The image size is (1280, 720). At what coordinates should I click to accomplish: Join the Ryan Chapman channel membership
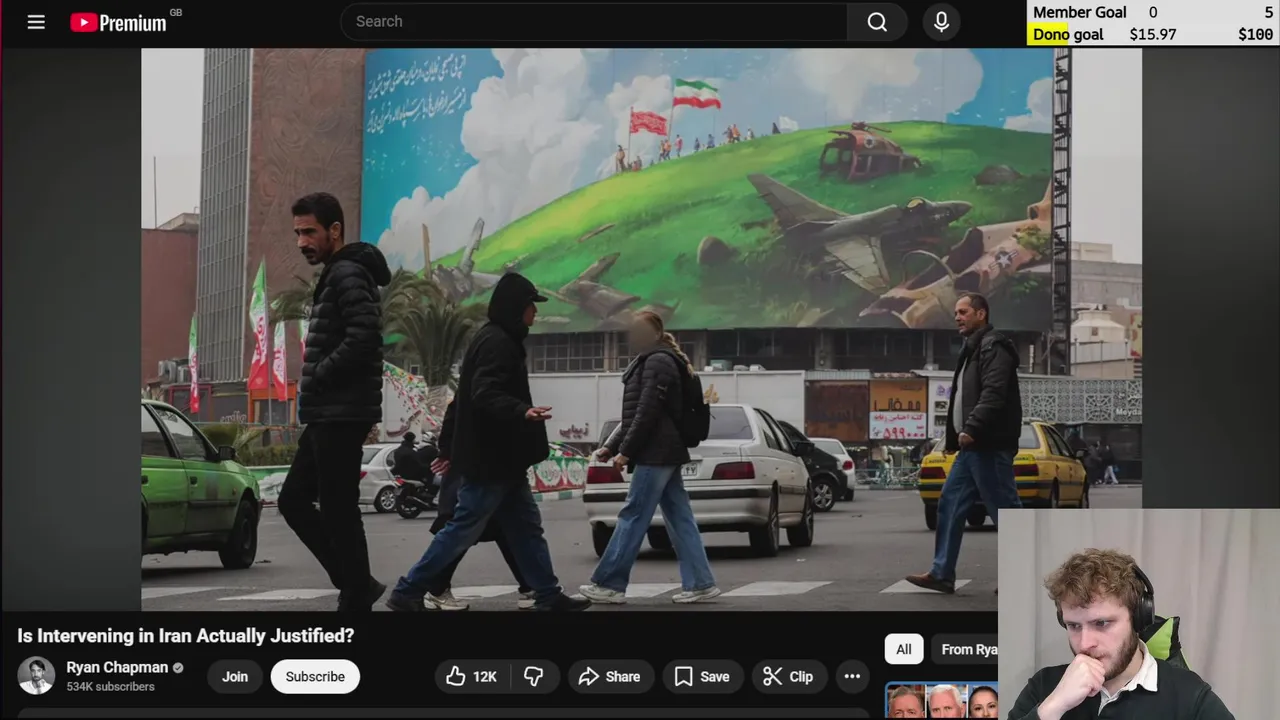(x=235, y=677)
